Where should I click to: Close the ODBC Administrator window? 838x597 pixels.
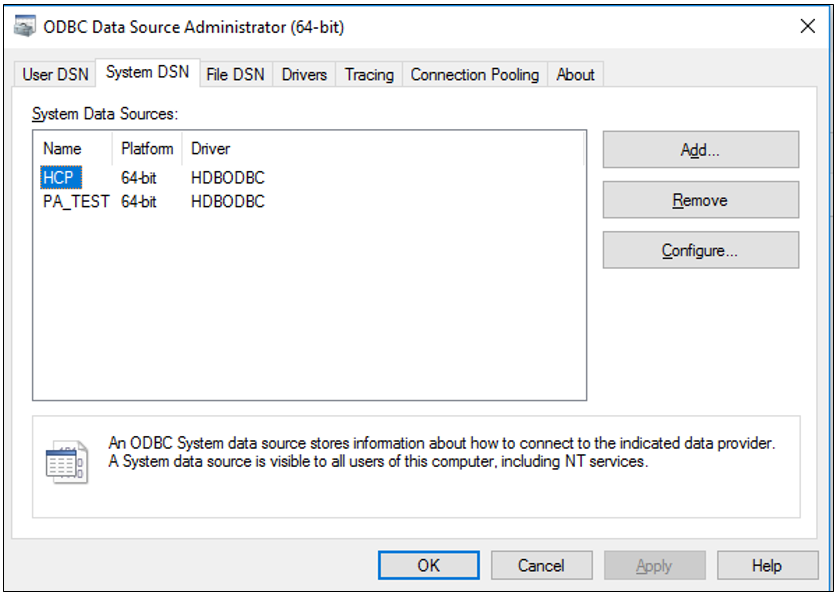point(807,27)
